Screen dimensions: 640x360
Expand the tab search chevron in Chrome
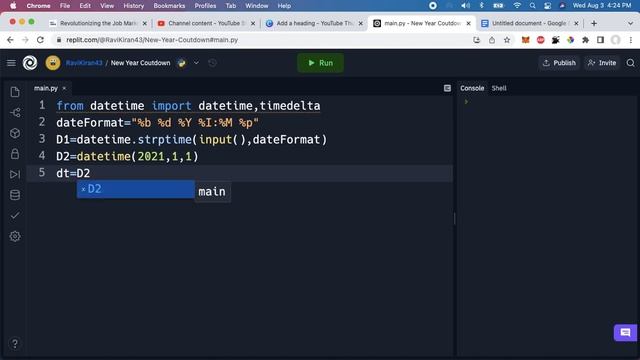click(x=630, y=23)
